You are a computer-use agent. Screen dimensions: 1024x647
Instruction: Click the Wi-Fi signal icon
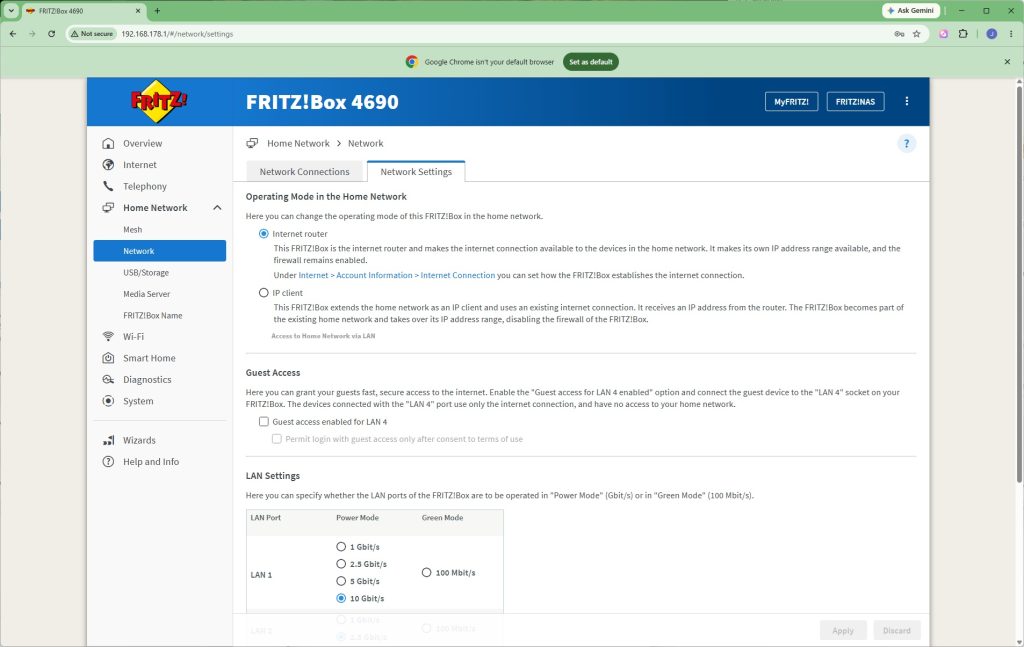tap(108, 336)
